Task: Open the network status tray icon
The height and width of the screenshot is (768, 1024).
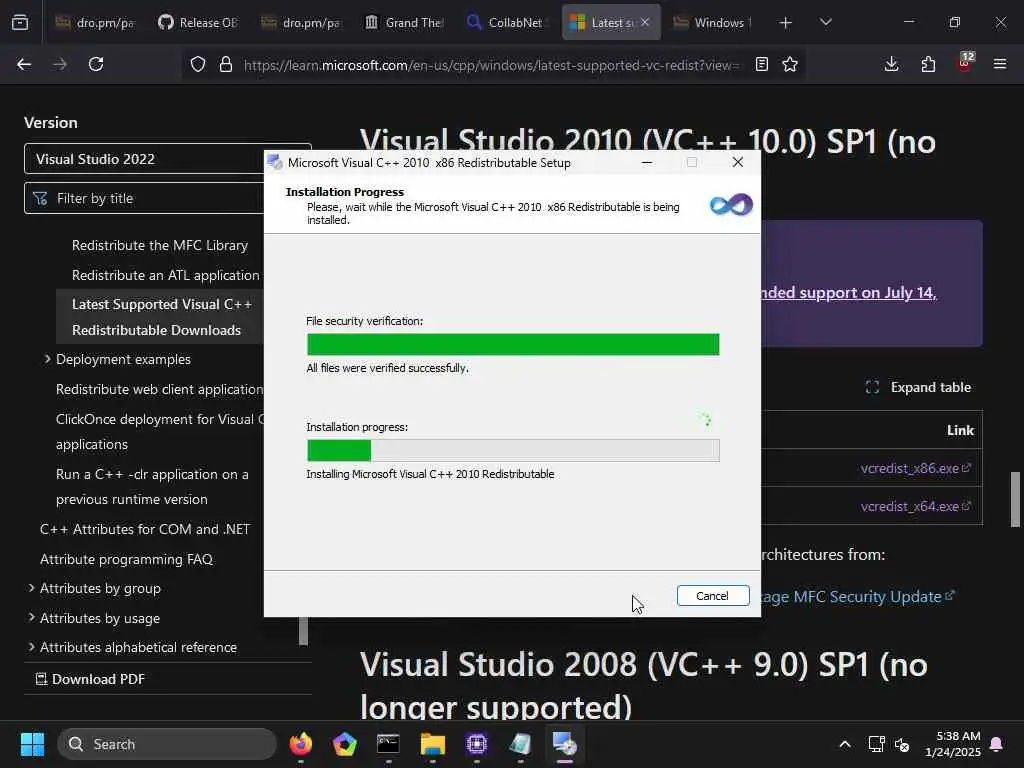Action: click(x=876, y=744)
